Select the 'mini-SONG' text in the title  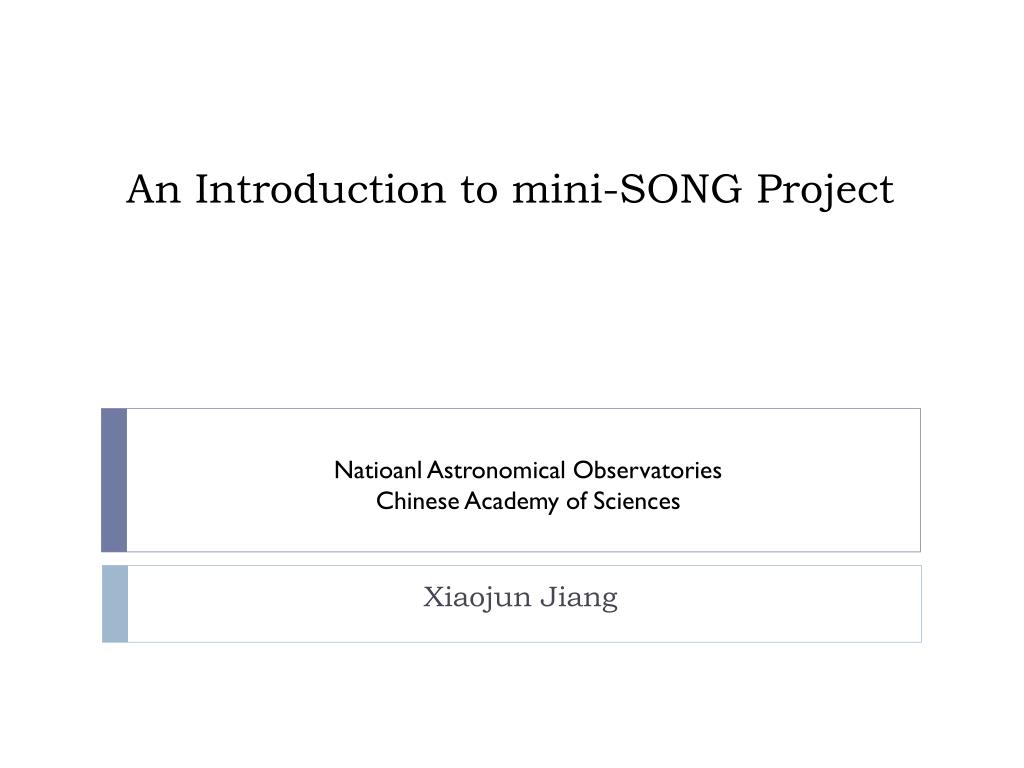[x=628, y=189]
